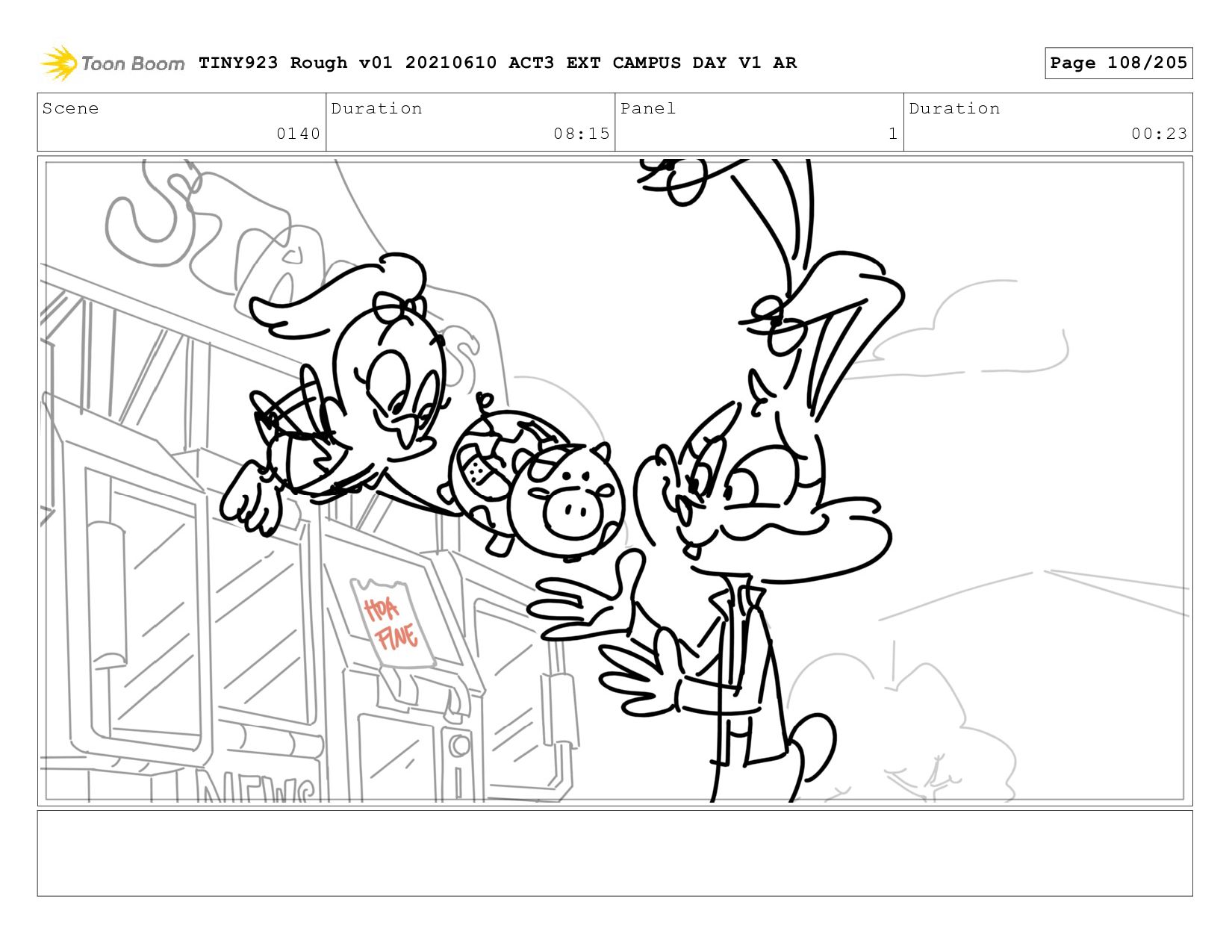Click the storyboard panel drawing

(615, 481)
